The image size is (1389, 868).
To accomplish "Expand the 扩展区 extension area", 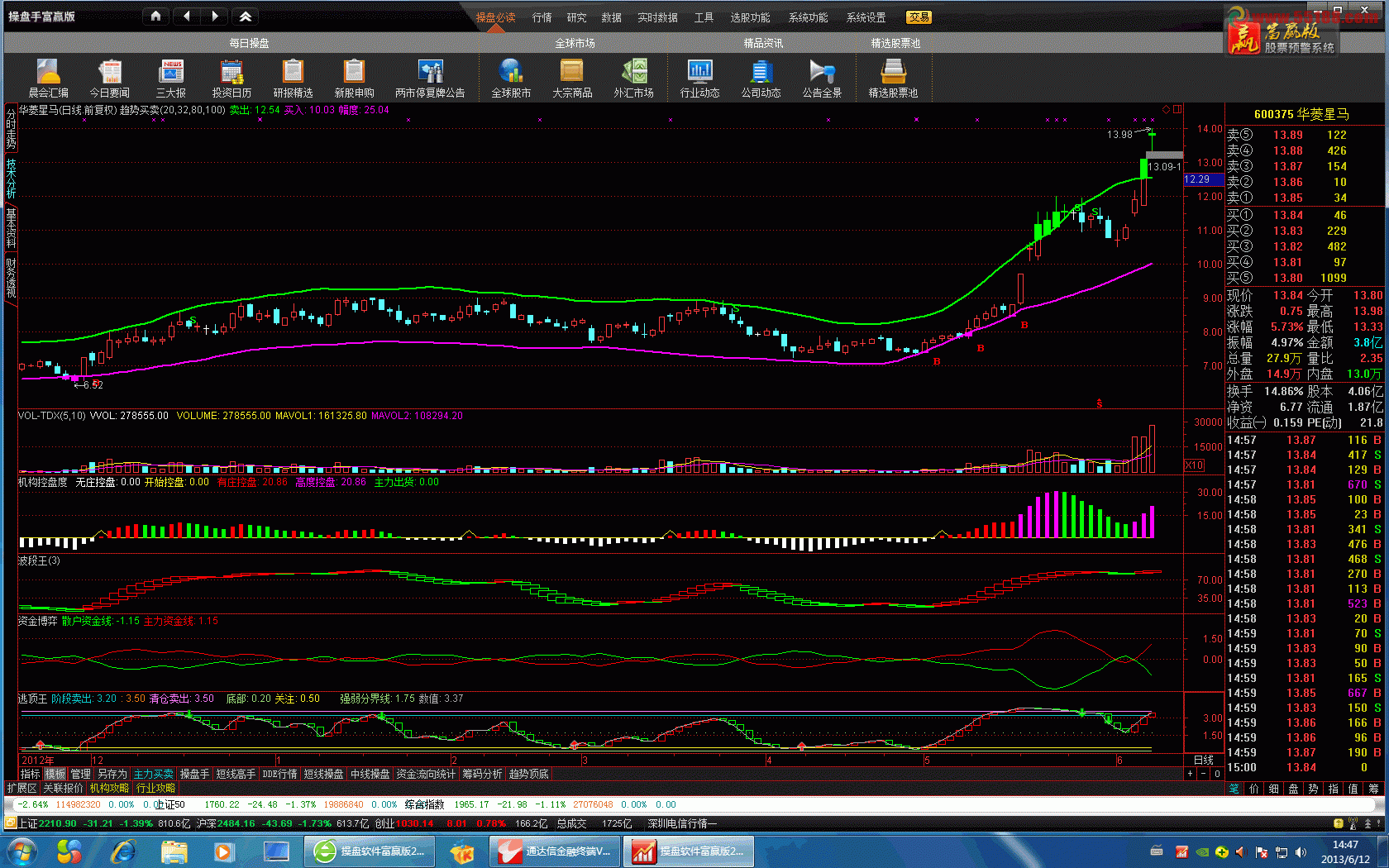I will pos(21,788).
